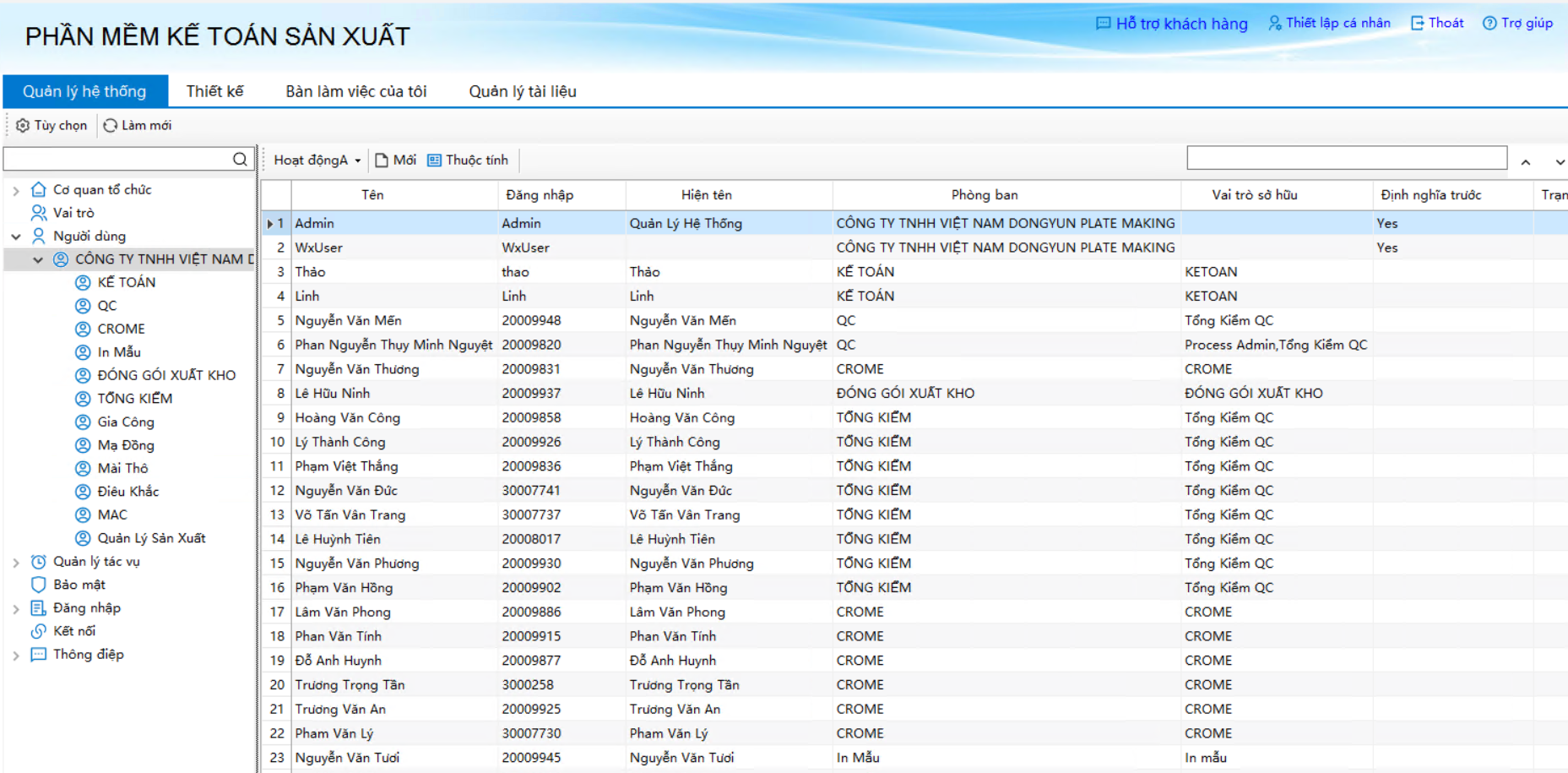Select Bảo mật in the sidebar
This screenshot has height=773, width=1568.
coord(79,585)
